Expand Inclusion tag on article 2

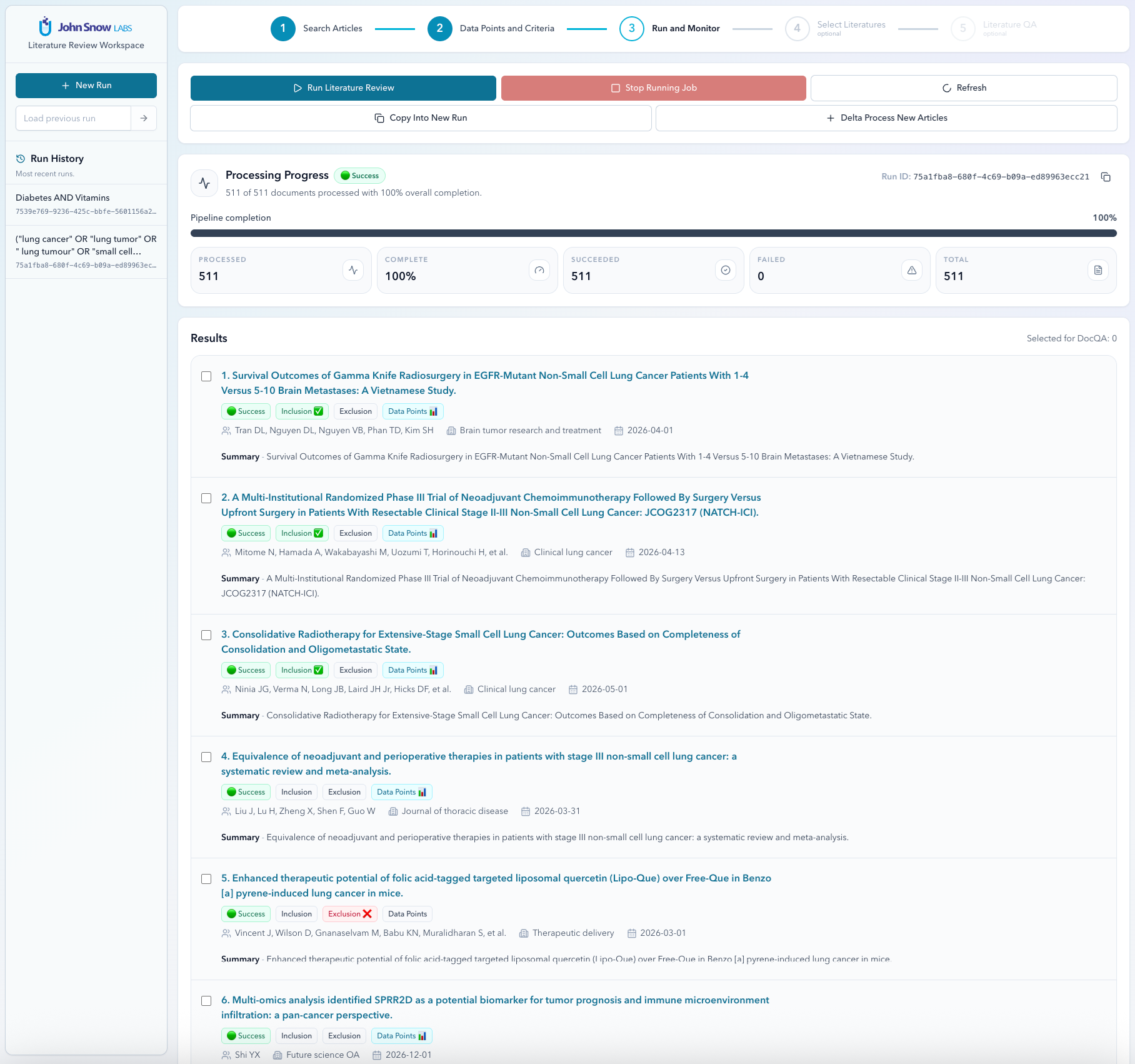pyautogui.click(x=302, y=533)
